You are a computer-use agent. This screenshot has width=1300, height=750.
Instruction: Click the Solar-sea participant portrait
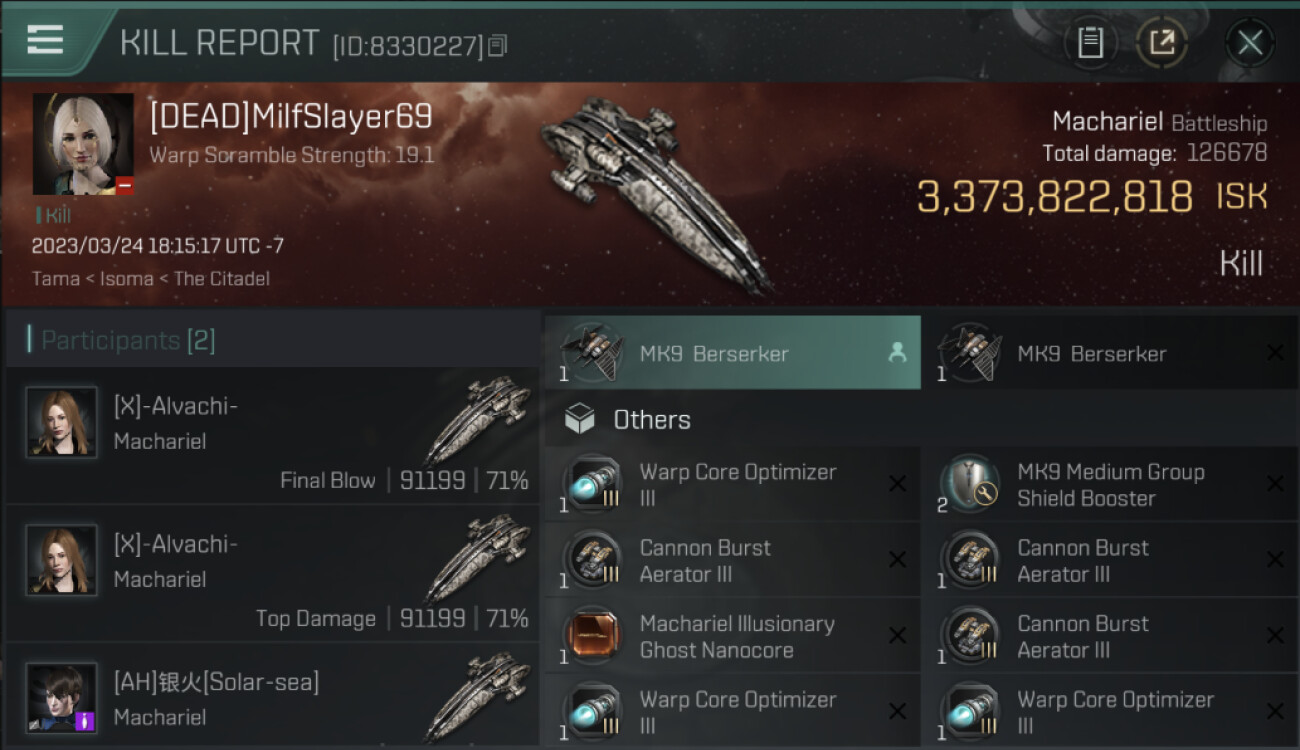[x=62, y=697]
